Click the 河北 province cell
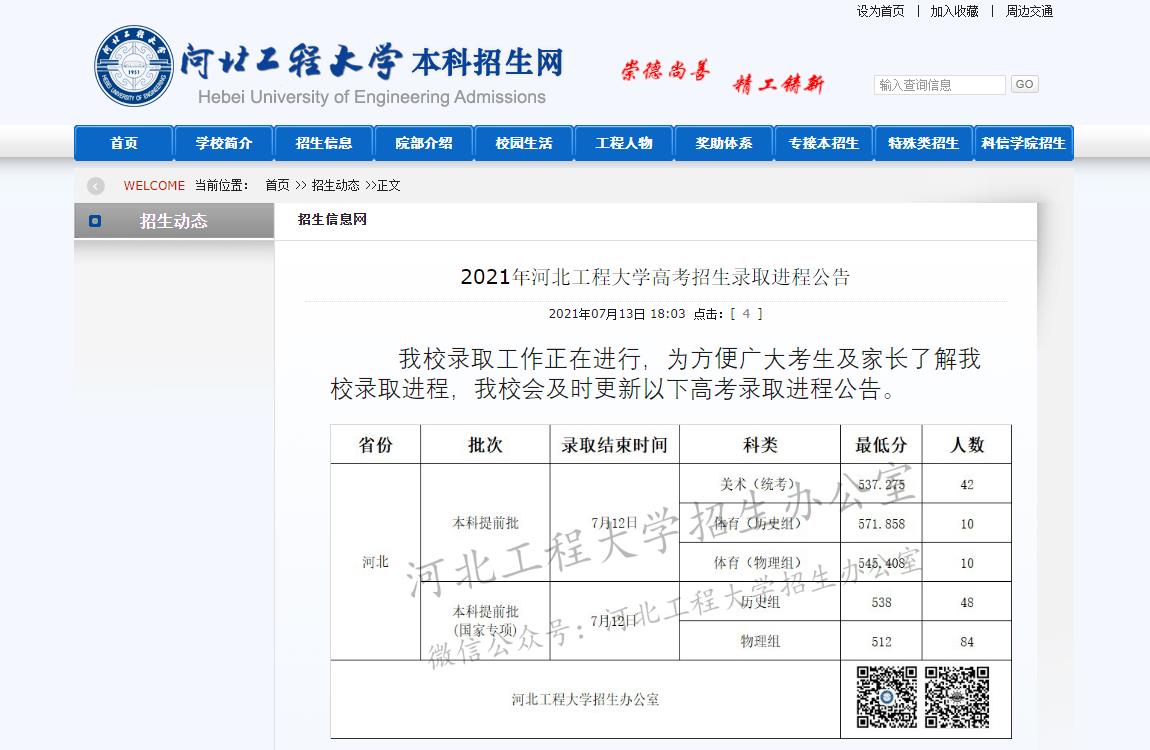The width and height of the screenshot is (1150, 750). pyautogui.click(x=376, y=562)
